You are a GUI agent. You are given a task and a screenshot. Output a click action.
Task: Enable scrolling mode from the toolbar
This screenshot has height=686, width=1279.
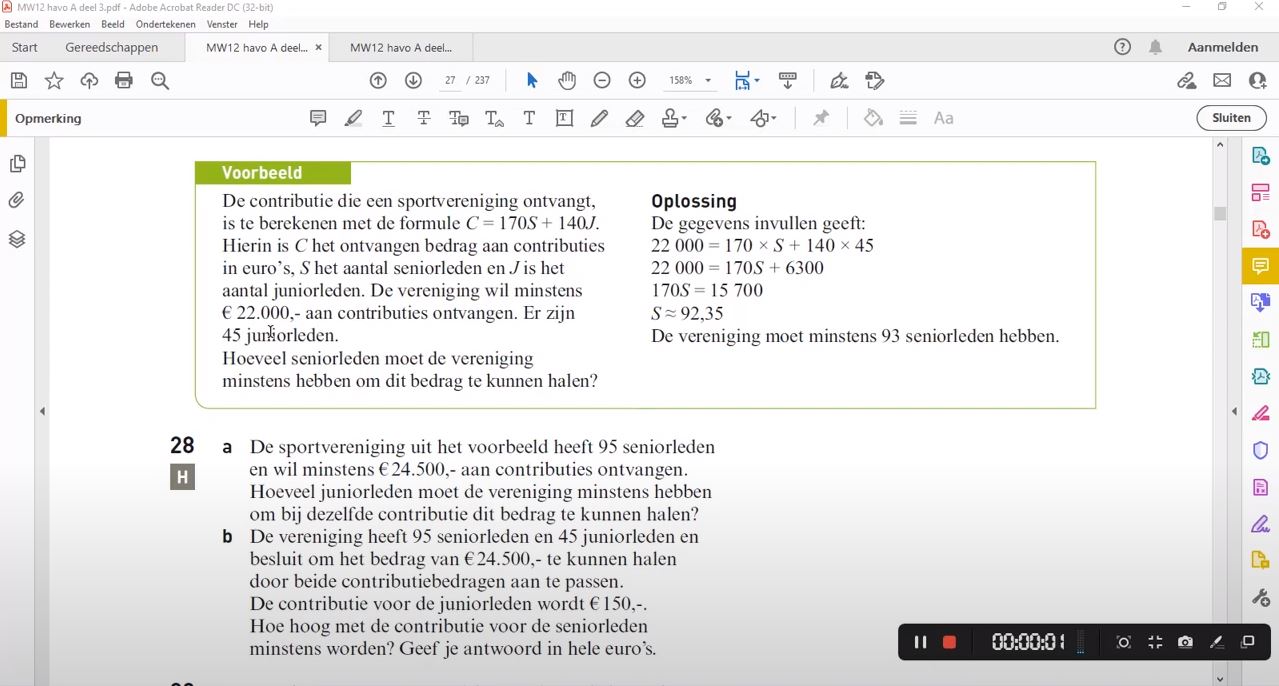[x=787, y=81]
